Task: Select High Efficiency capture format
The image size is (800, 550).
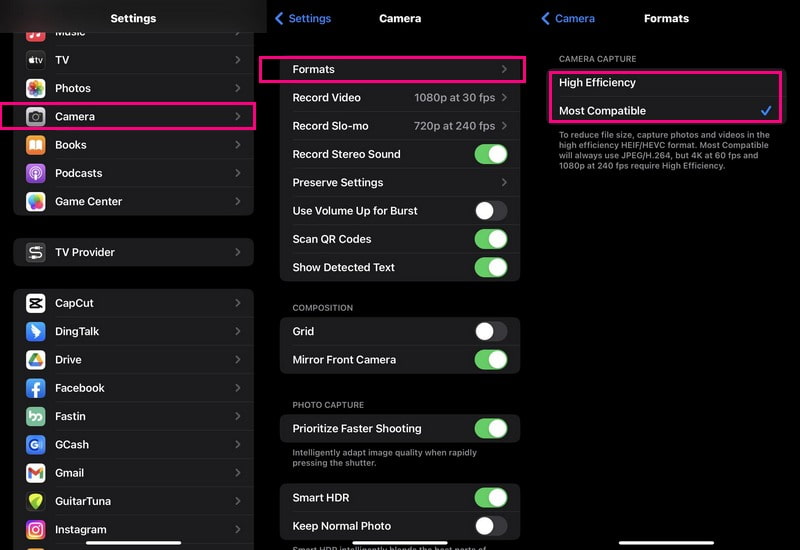Action: pos(665,83)
